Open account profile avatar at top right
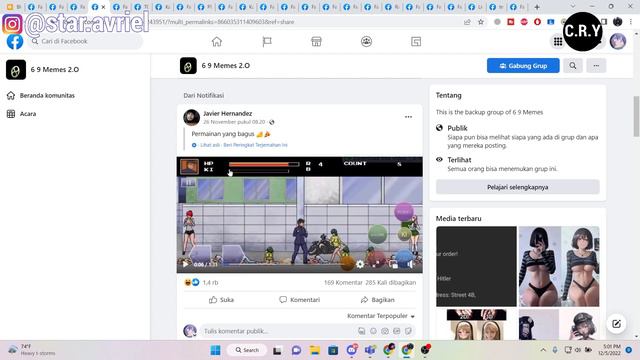This screenshot has height=360, width=640. pos(618,41)
